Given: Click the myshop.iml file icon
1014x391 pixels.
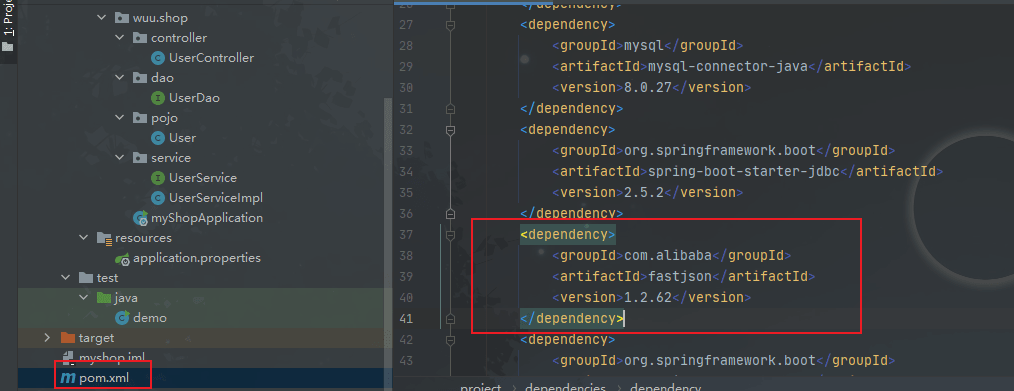Looking at the screenshot, I should click(x=68, y=358).
